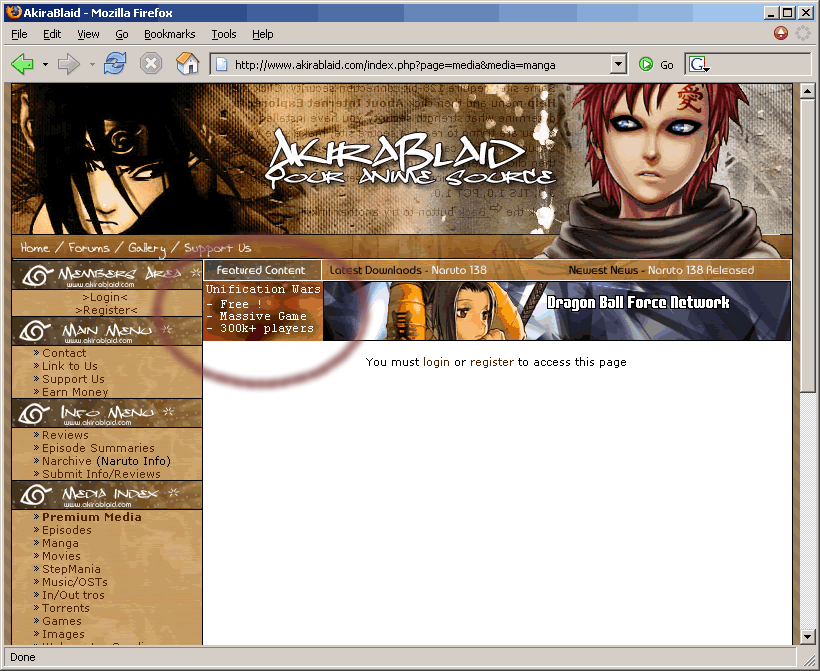Click the Google search engine icon
This screenshot has width=820, height=671.
pos(699,65)
